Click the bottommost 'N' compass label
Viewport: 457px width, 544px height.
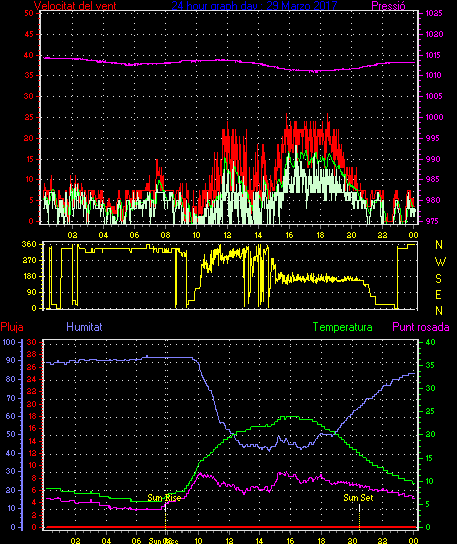pyautogui.click(x=439, y=311)
